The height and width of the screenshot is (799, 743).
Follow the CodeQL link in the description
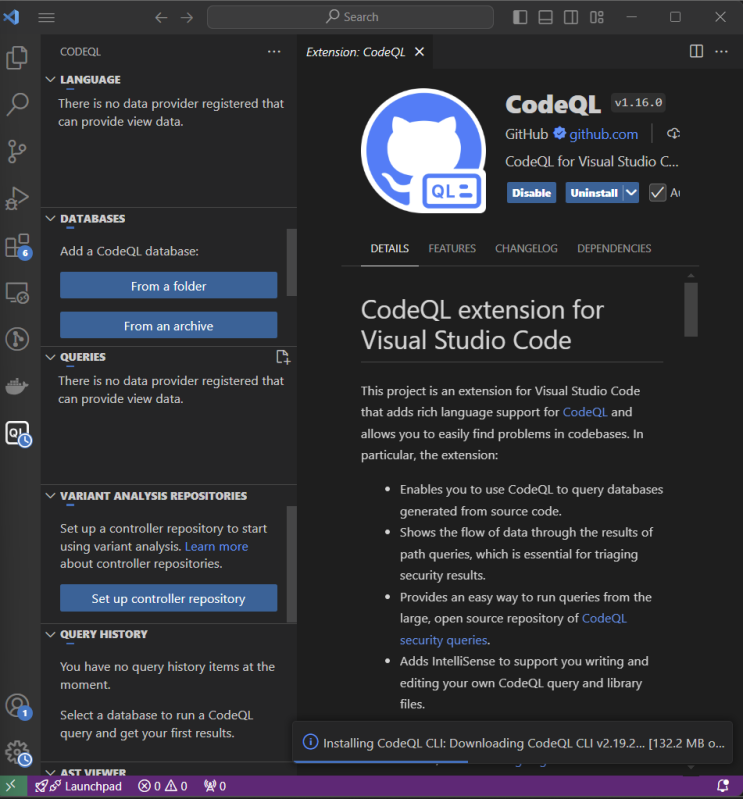click(585, 412)
